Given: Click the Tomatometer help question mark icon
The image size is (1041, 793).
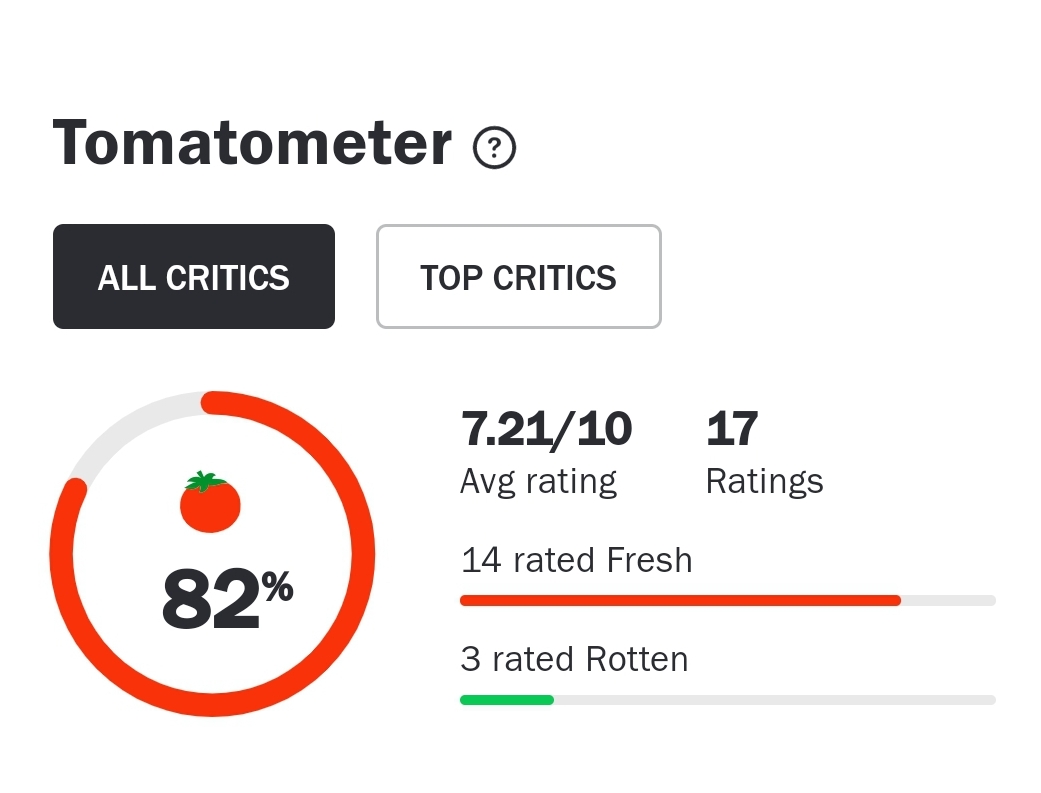Looking at the screenshot, I should click(x=494, y=149).
